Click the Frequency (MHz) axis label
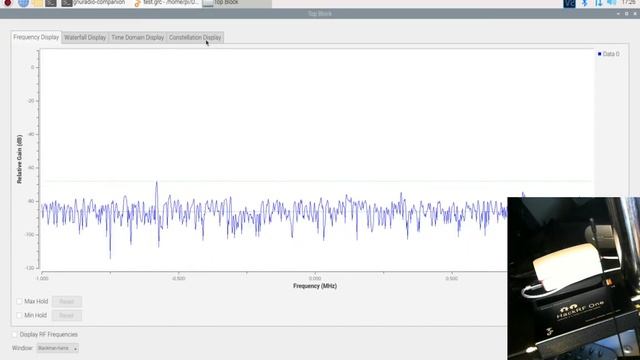Viewport: 640px width, 360px height. (315, 286)
